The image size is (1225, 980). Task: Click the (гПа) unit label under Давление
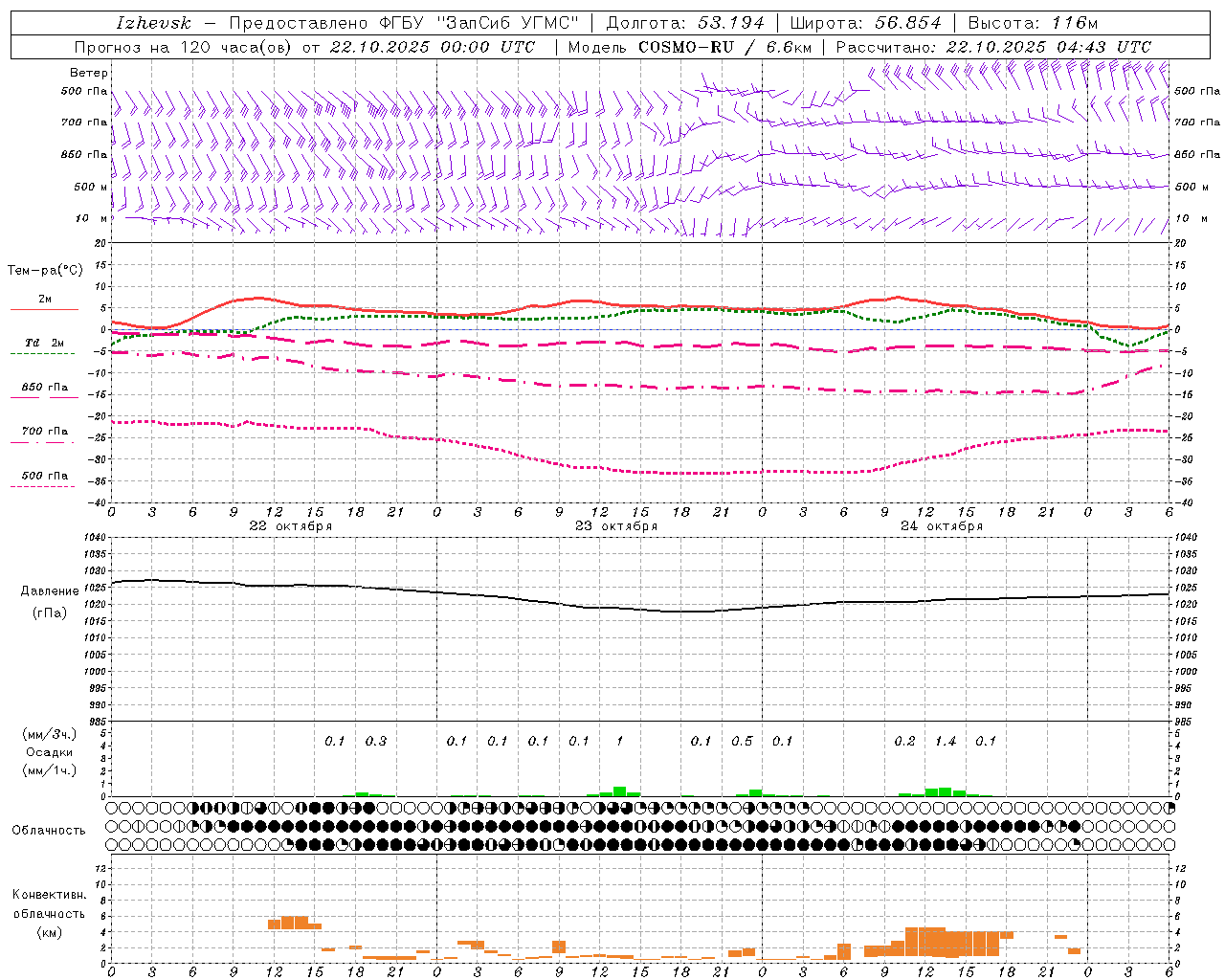tap(50, 613)
